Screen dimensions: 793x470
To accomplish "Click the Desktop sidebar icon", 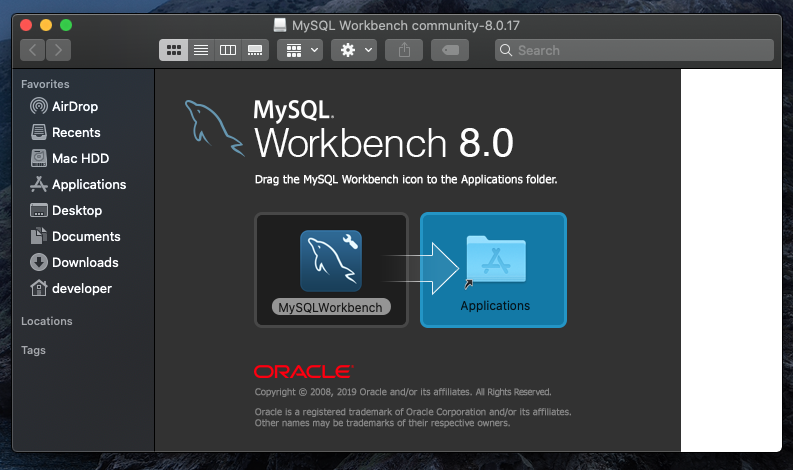I will (39, 210).
